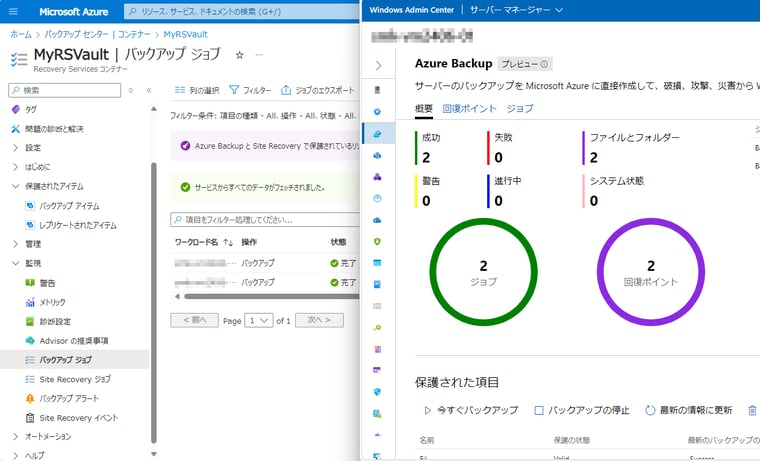This screenshot has height=461, width=760.
Task: Sort by the ワークロード名 column
Action: (x=203, y=242)
